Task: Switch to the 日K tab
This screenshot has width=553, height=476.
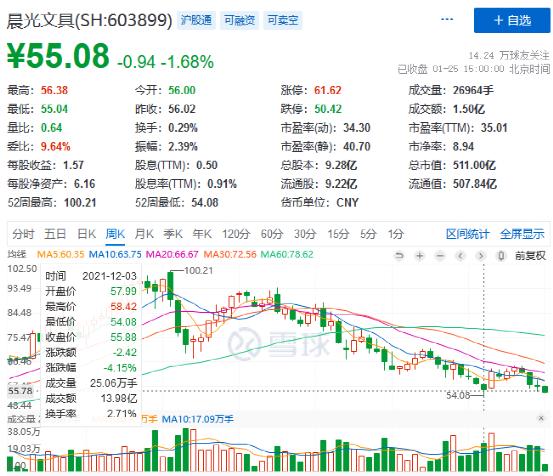Action: pyautogui.click(x=86, y=234)
